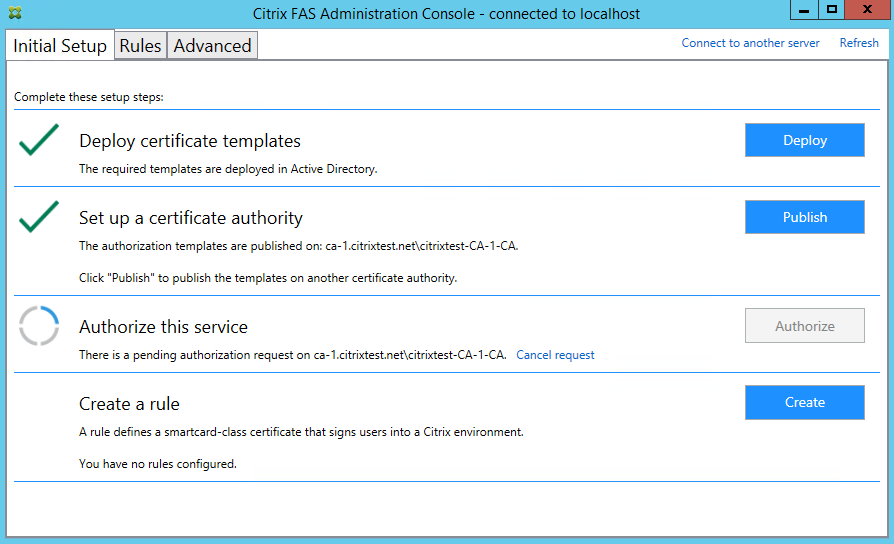Screen dimensions: 894x544
Task: Click the Authorize this service heading
Action: [x=163, y=327]
